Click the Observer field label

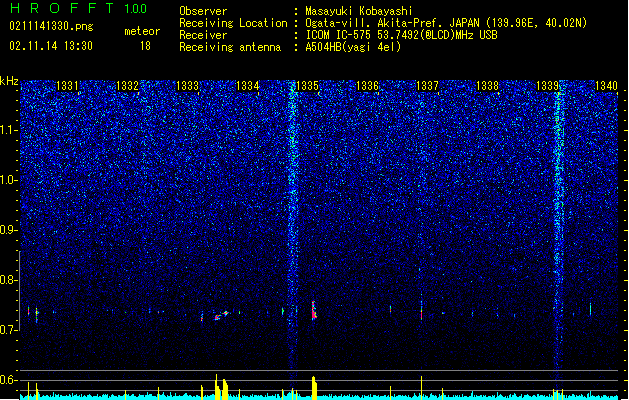203,11
